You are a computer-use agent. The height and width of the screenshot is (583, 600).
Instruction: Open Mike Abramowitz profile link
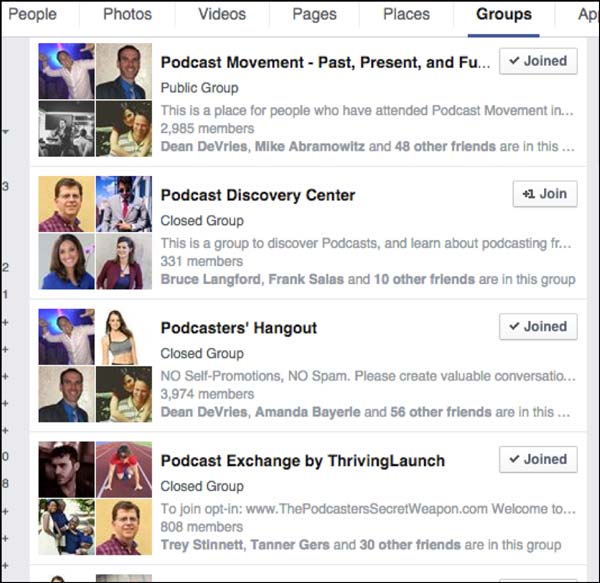click(310, 146)
